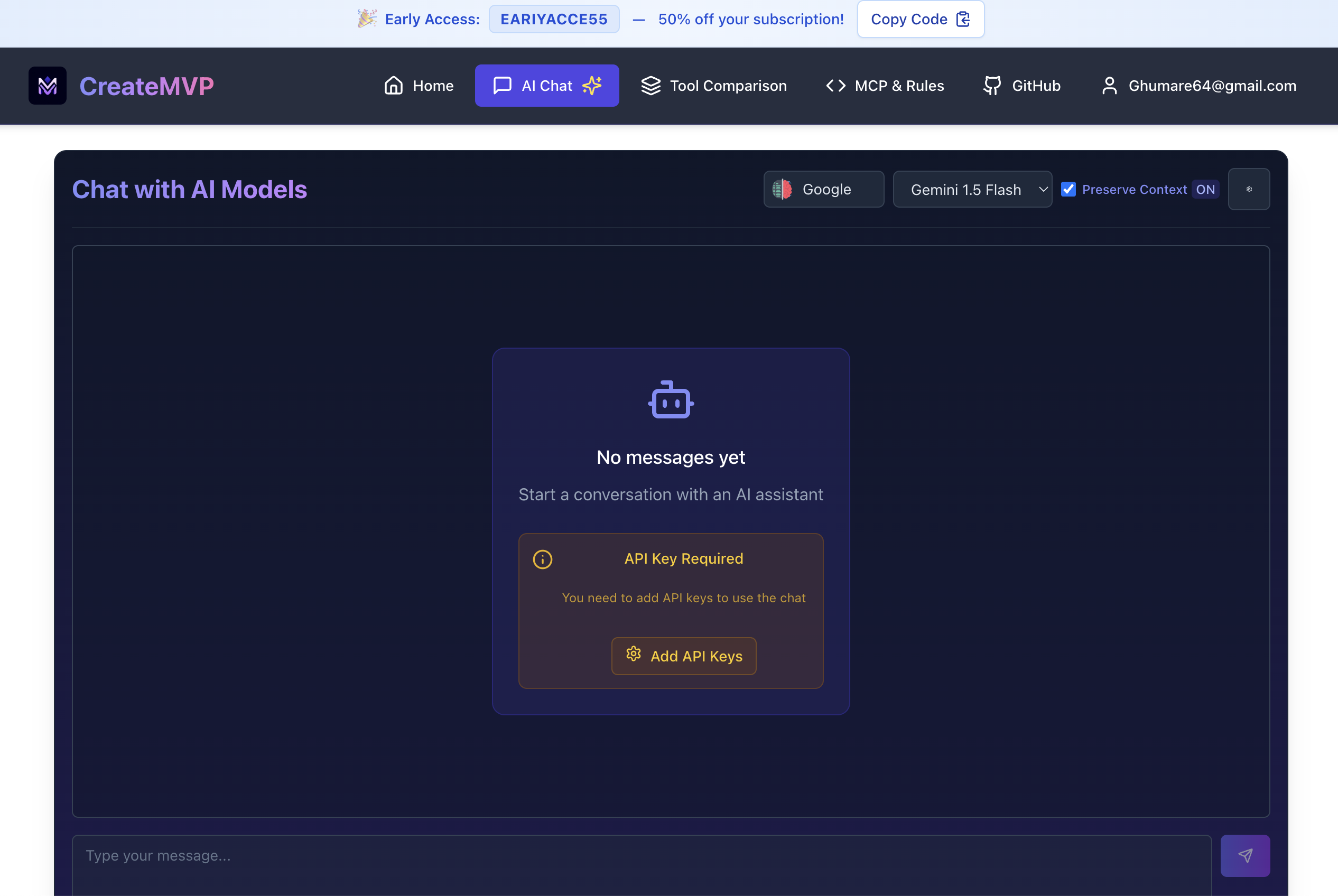Go to the Tool Comparison page

click(713, 86)
